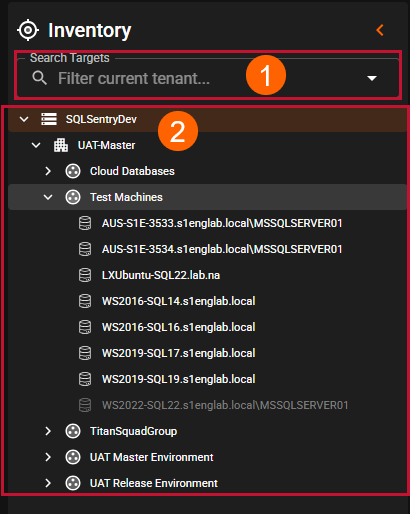This screenshot has height=514, width=410.
Task: Click database icon for AUS-S1E-3533 target
Action: [x=85, y=223]
